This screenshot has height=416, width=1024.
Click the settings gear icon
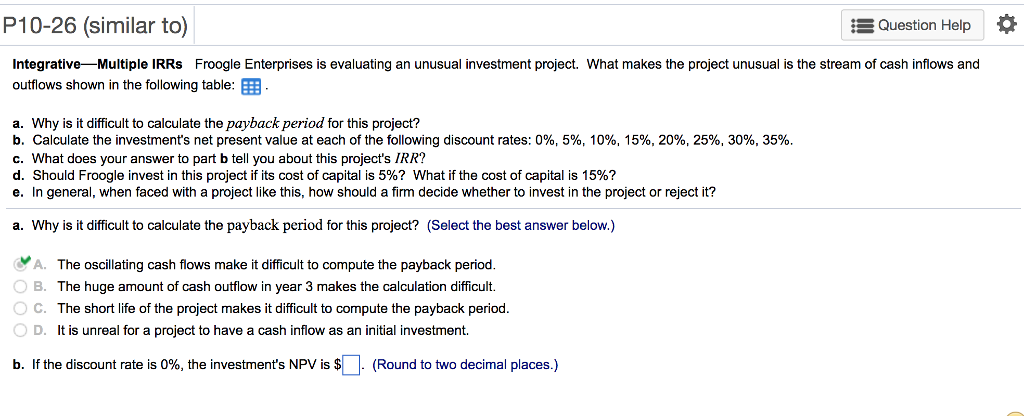[x=1002, y=25]
